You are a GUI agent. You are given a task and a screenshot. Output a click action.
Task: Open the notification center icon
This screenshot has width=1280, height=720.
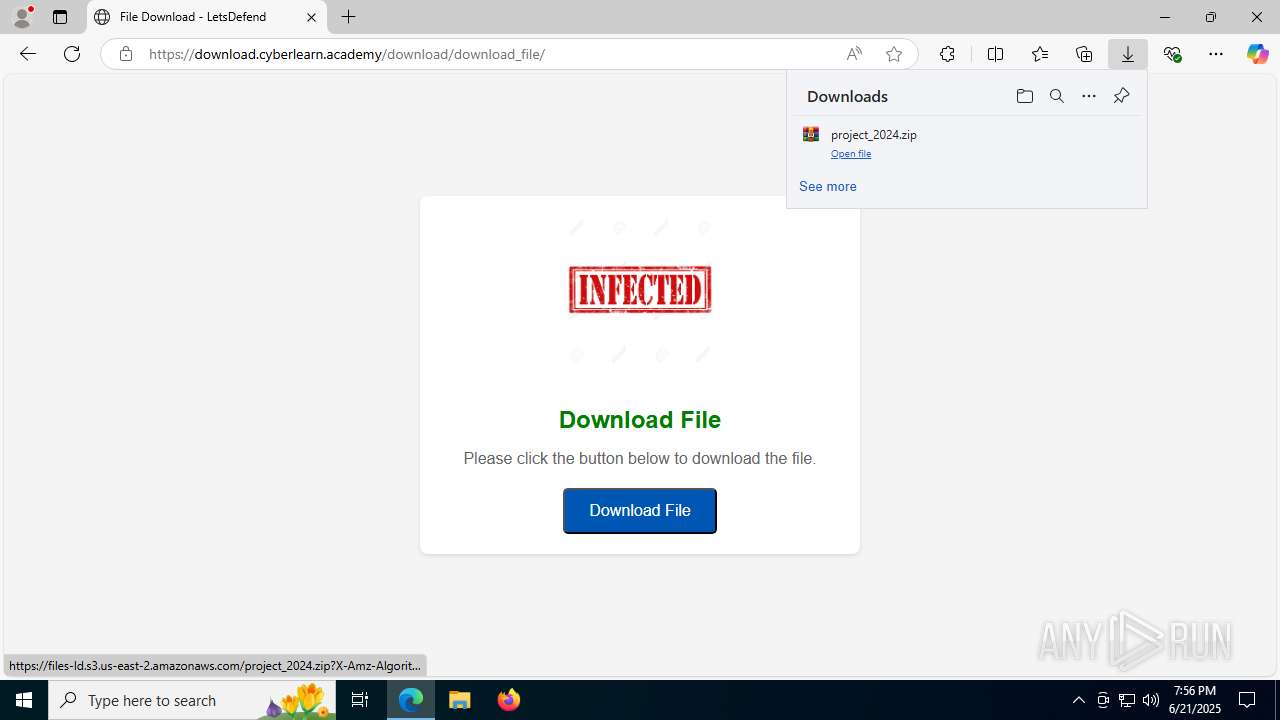coord(1247,700)
